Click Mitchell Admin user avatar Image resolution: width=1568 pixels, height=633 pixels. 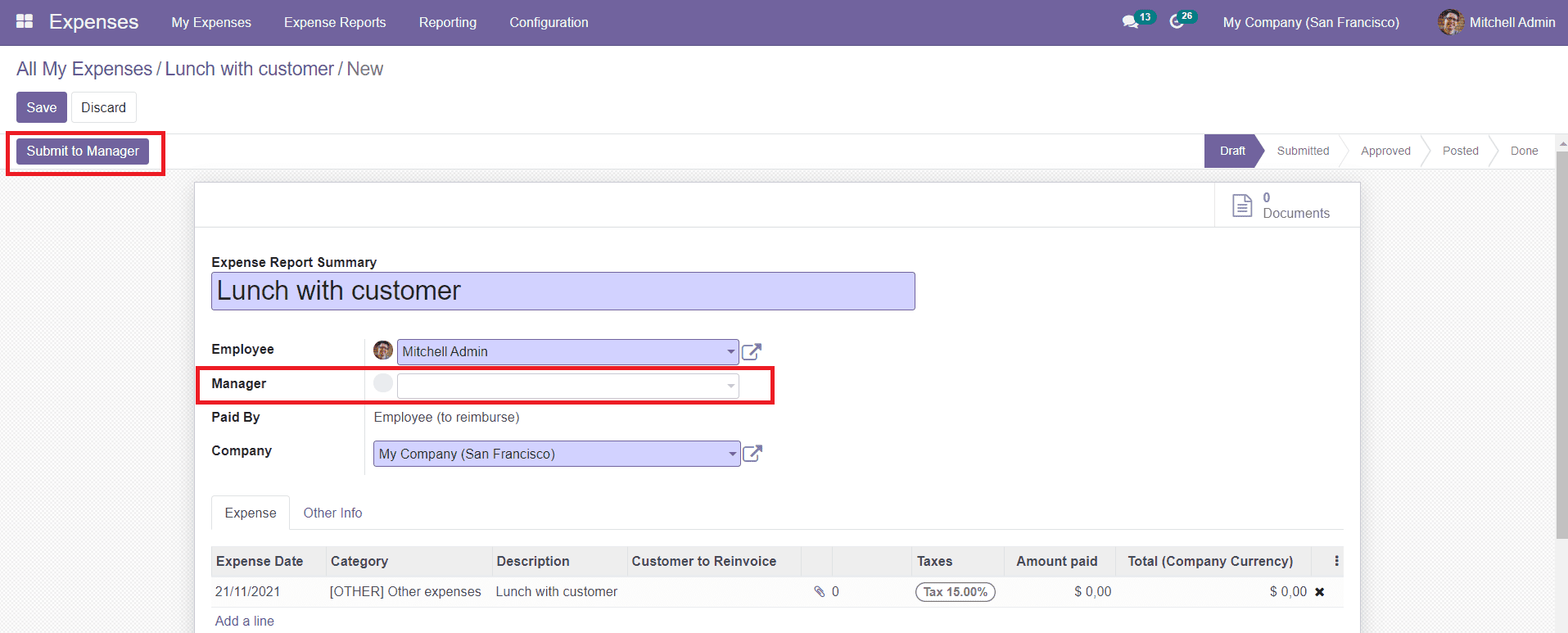[1450, 22]
